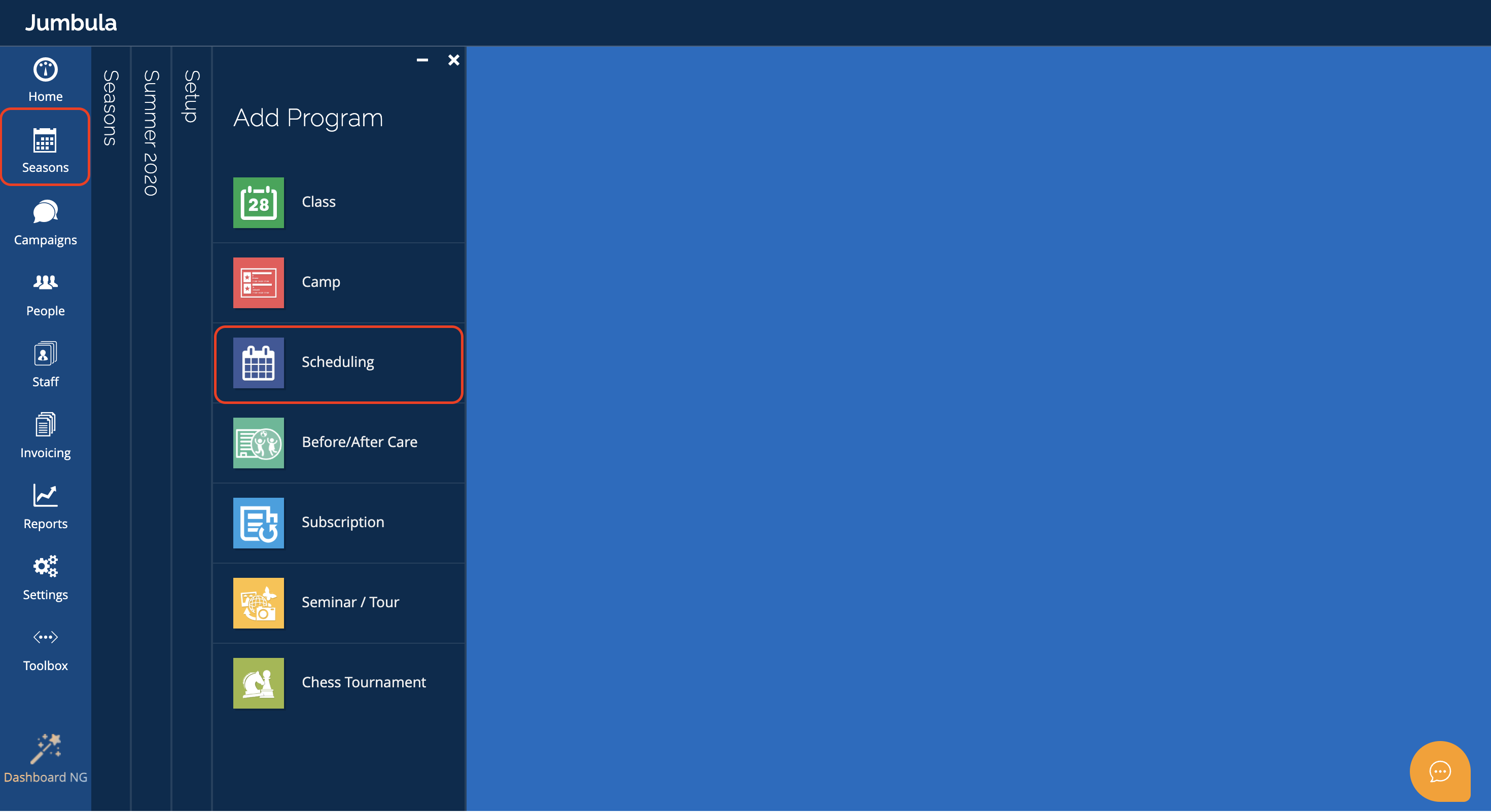This screenshot has width=1491, height=812.
Task: Open the orange chat support bubble
Action: tap(1439, 771)
